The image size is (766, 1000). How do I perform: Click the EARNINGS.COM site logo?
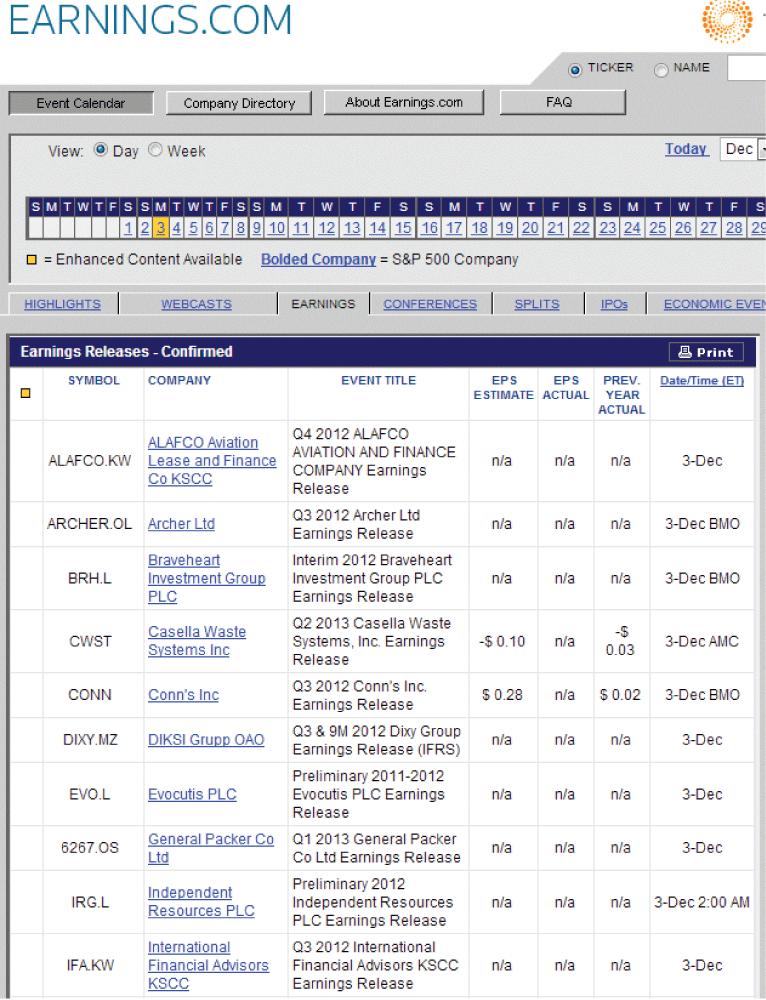150,20
